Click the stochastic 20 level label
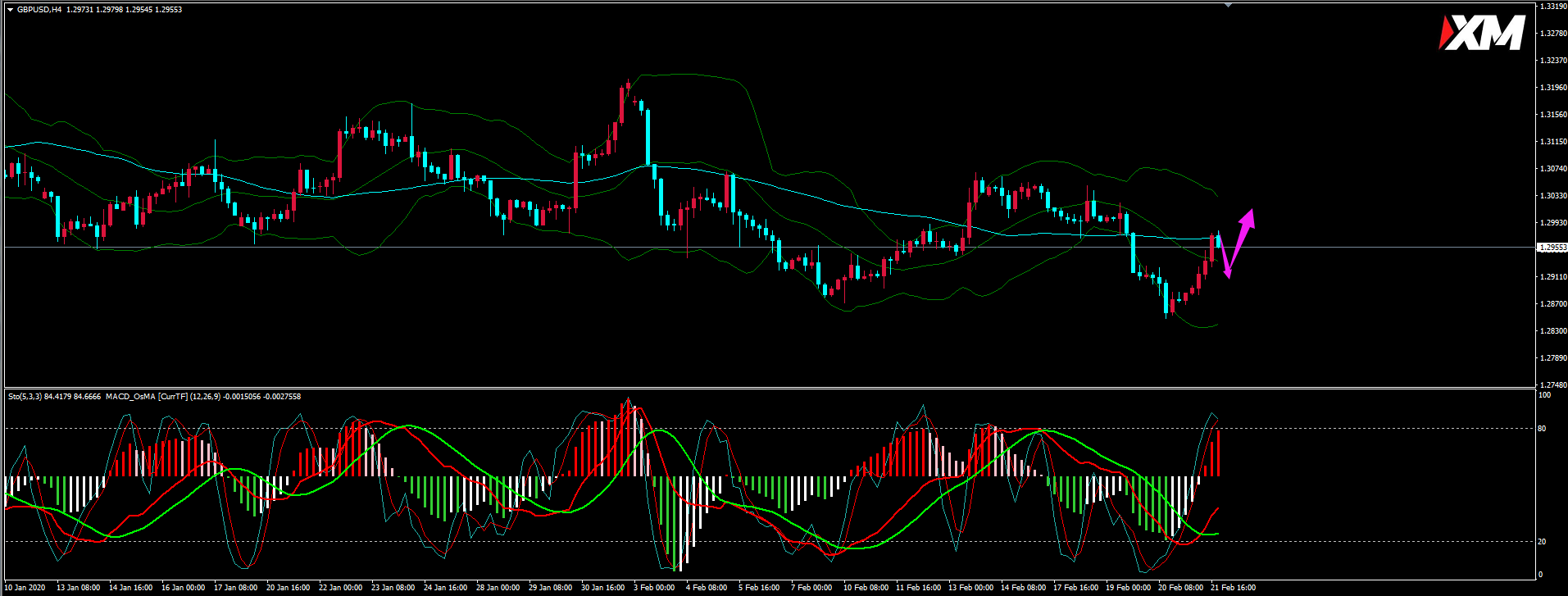 click(1542, 542)
